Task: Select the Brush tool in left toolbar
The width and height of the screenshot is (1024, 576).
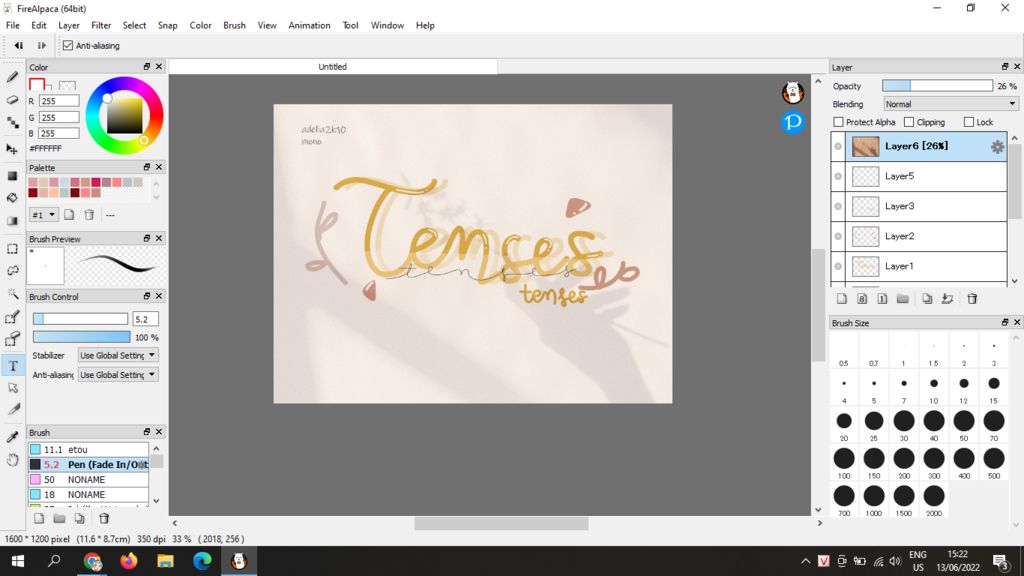Action: pyautogui.click(x=12, y=77)
